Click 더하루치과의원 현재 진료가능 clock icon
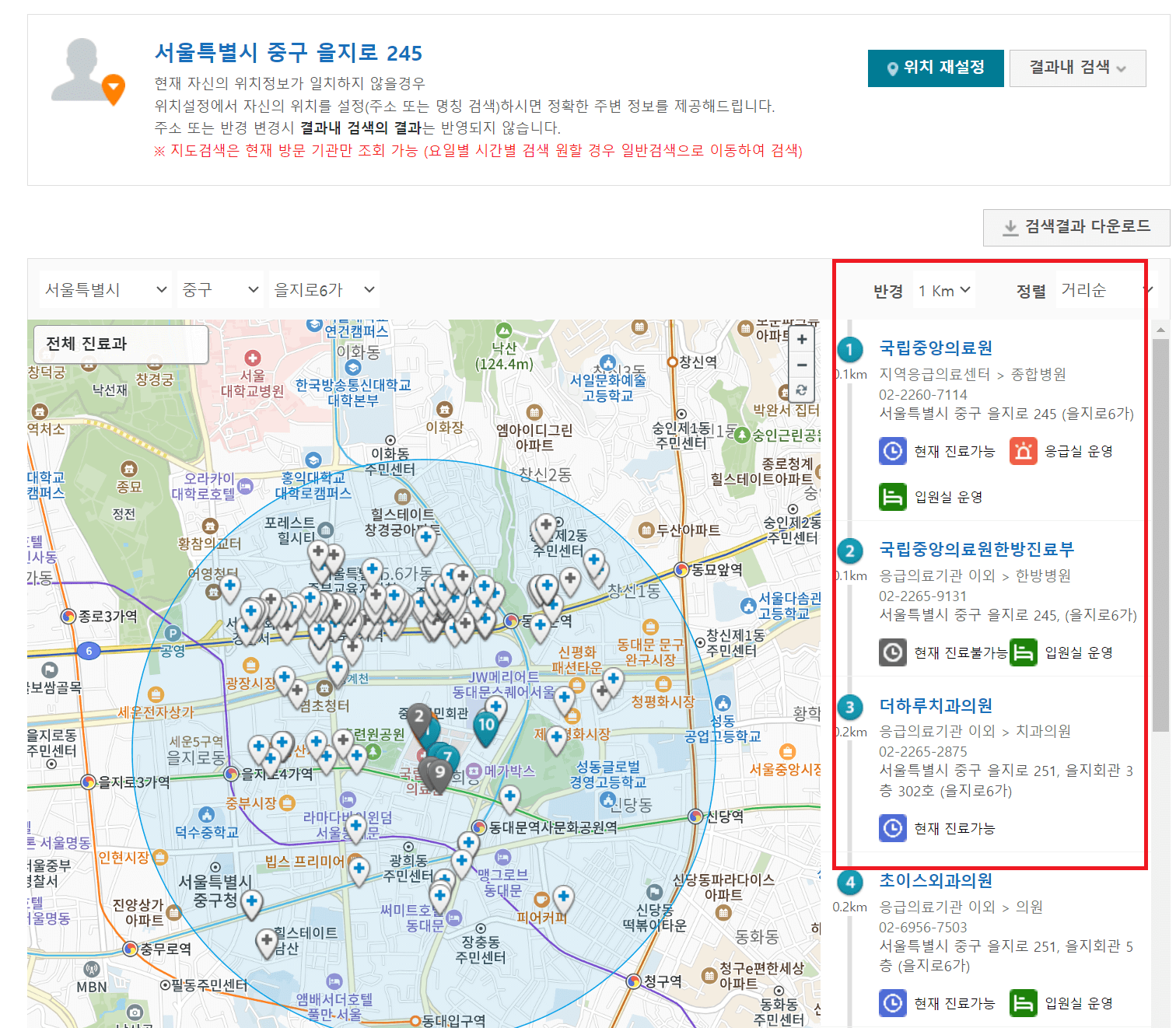The width and height of the screenshot is (1176, 1028). [x=893, y=828]
